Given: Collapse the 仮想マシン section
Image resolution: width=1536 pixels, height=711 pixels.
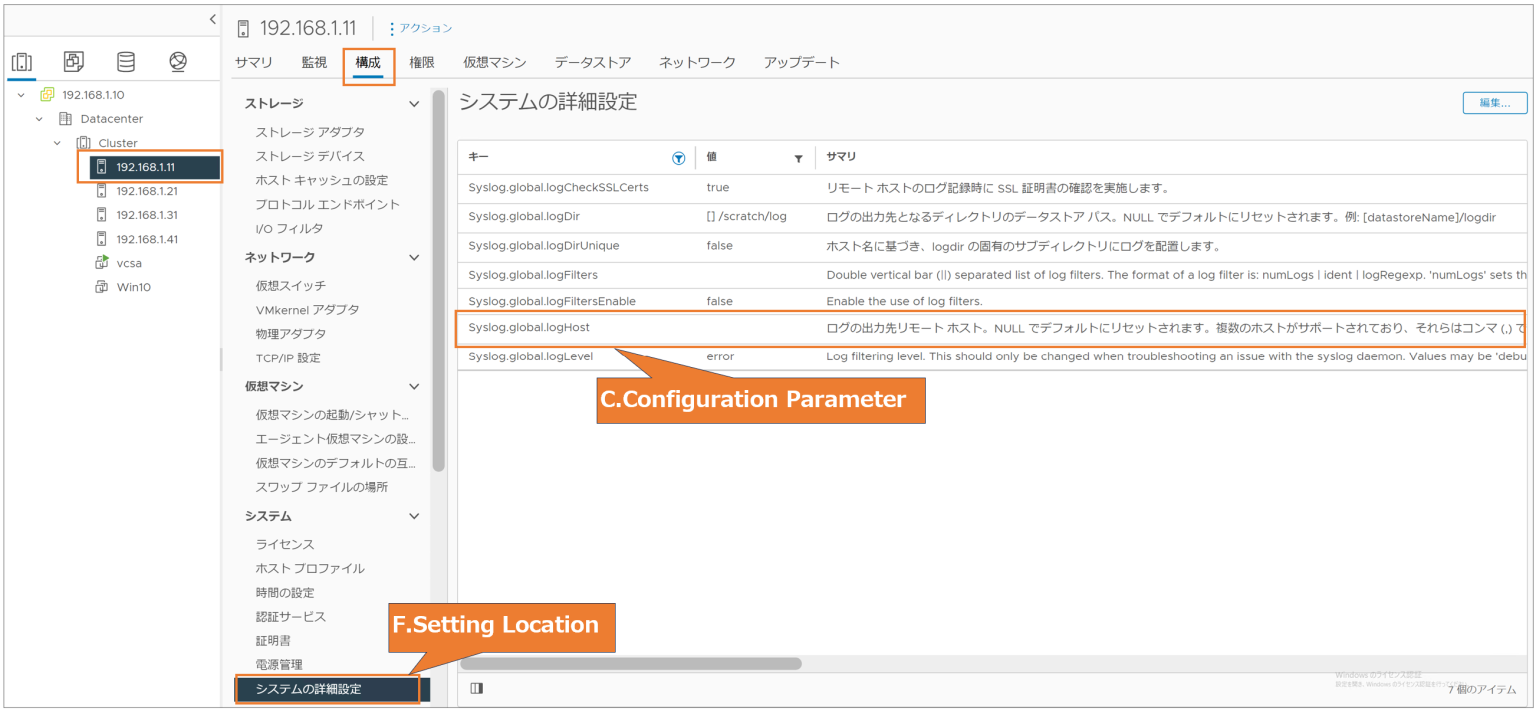Looking at the screenshot, I should [414, 387].
